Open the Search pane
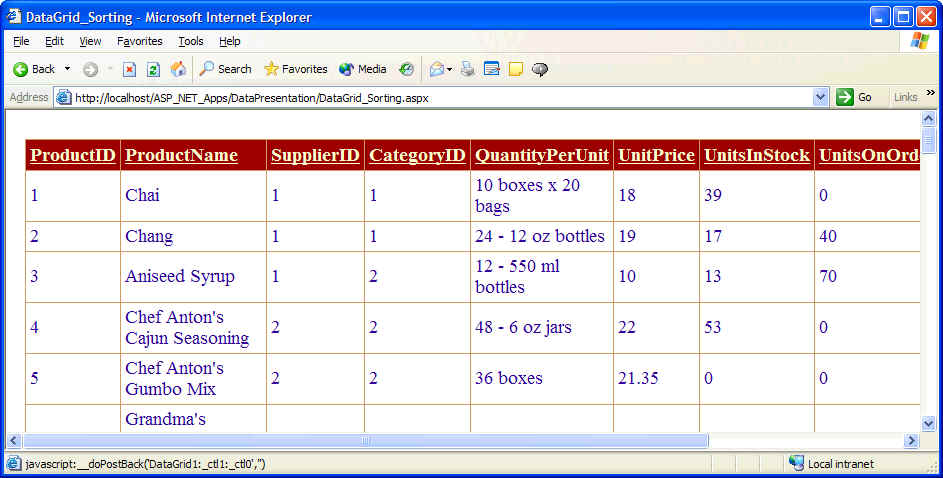Screen dimensions: 943x478 (225, 69)
